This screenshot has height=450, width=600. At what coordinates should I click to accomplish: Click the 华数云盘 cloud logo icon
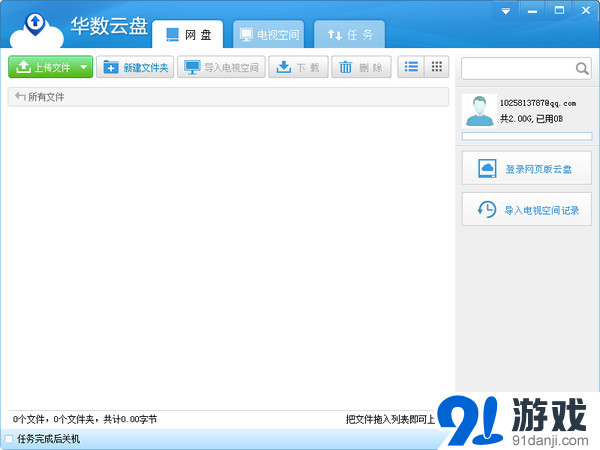pyautogui.click(x=36, y=31)
